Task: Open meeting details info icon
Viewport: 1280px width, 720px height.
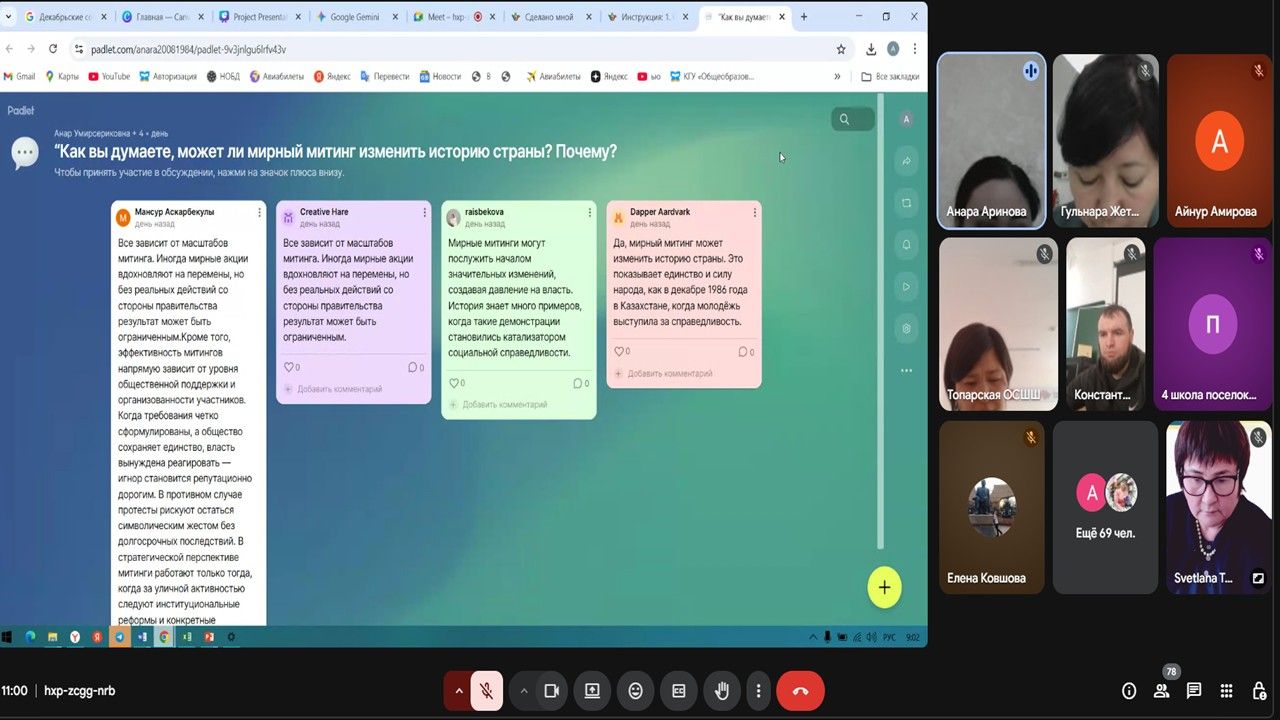Action: click(1129, 691)
